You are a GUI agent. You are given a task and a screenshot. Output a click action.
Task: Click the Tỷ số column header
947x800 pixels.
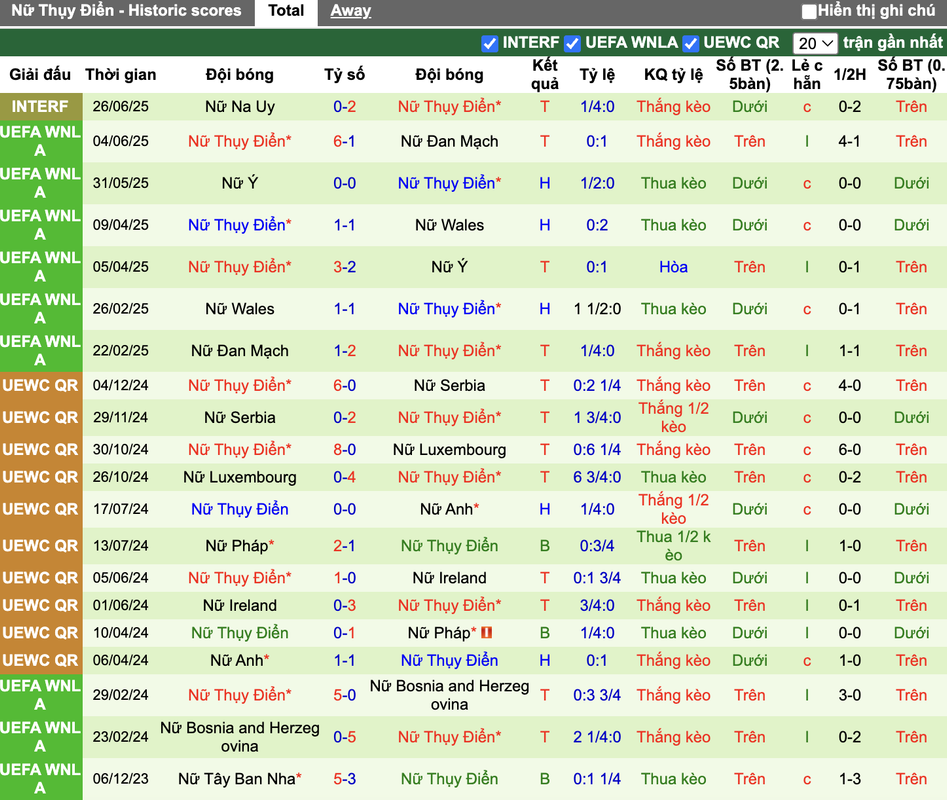click(344, 75)
